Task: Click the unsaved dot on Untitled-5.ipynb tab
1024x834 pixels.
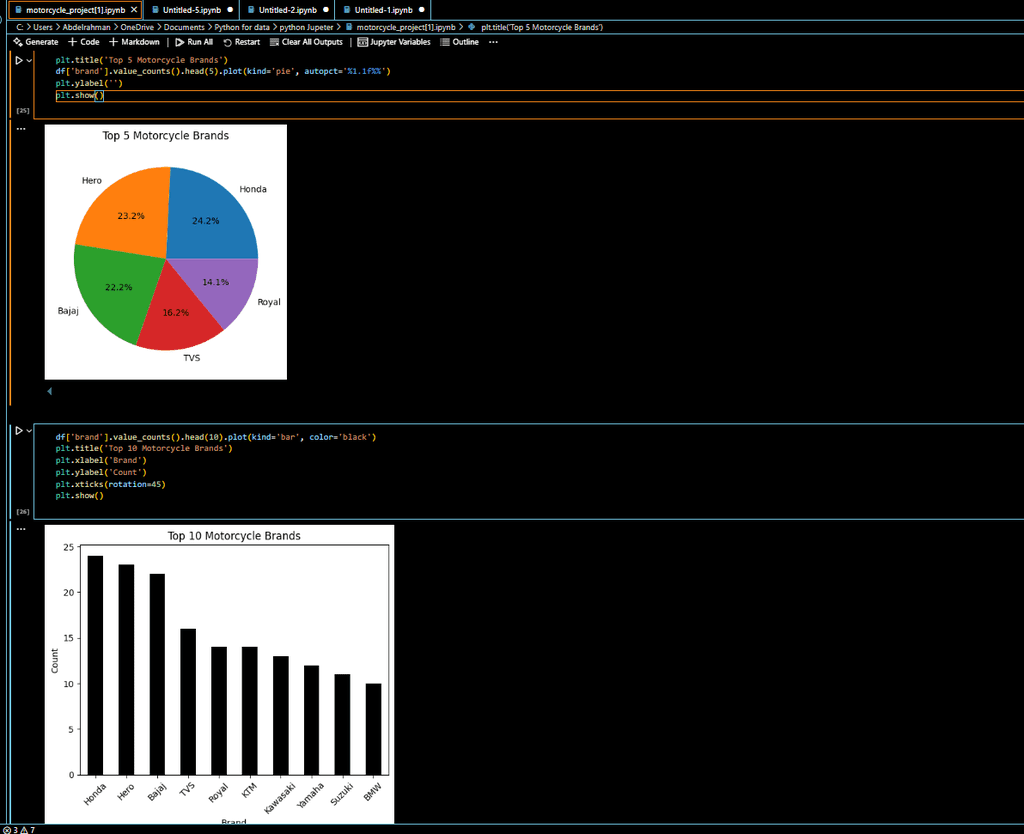Action: pyautogui.click(x=230, y=10)
